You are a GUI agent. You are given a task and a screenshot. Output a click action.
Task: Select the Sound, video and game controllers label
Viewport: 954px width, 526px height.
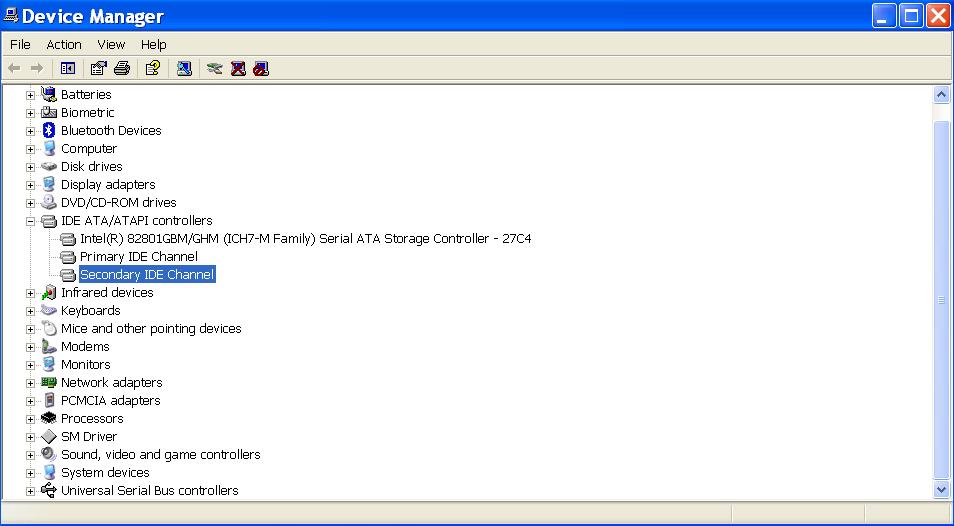161,454
